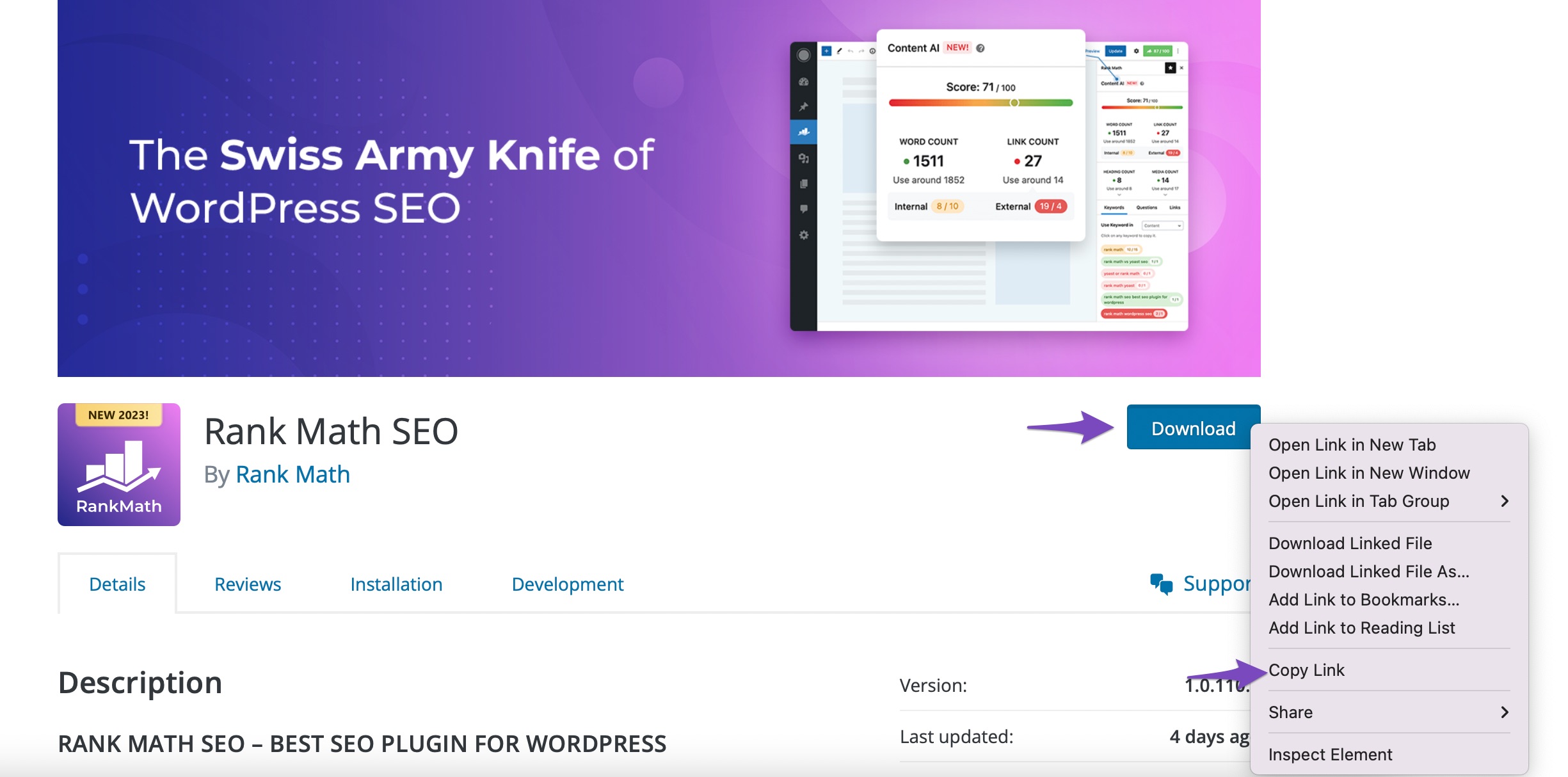Click the score slider in banner
The height and width of the screenshot is (777, 1568).
pos(980,102)
